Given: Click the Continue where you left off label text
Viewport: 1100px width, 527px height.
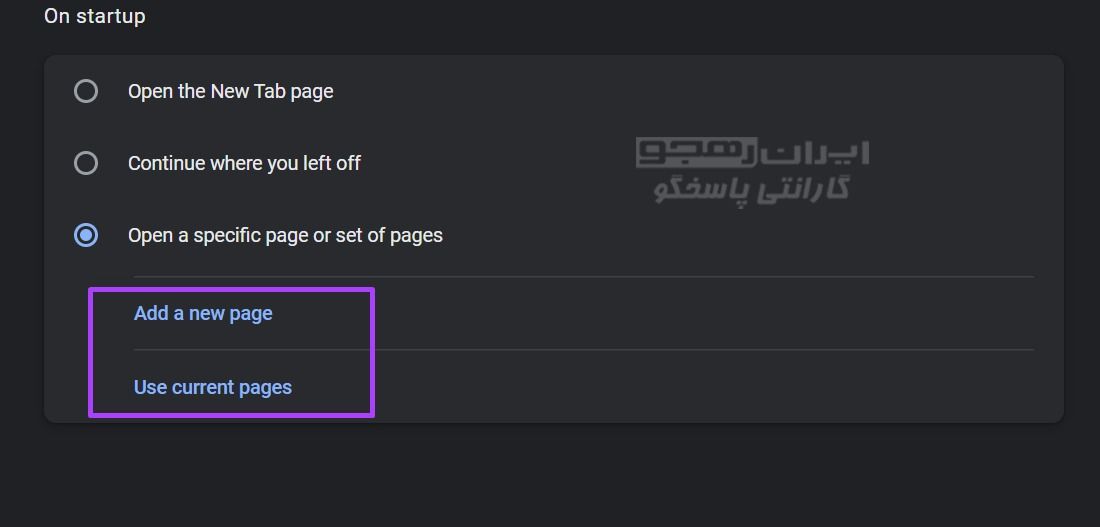Looking at the screenshot, I should tap(244, 164).
